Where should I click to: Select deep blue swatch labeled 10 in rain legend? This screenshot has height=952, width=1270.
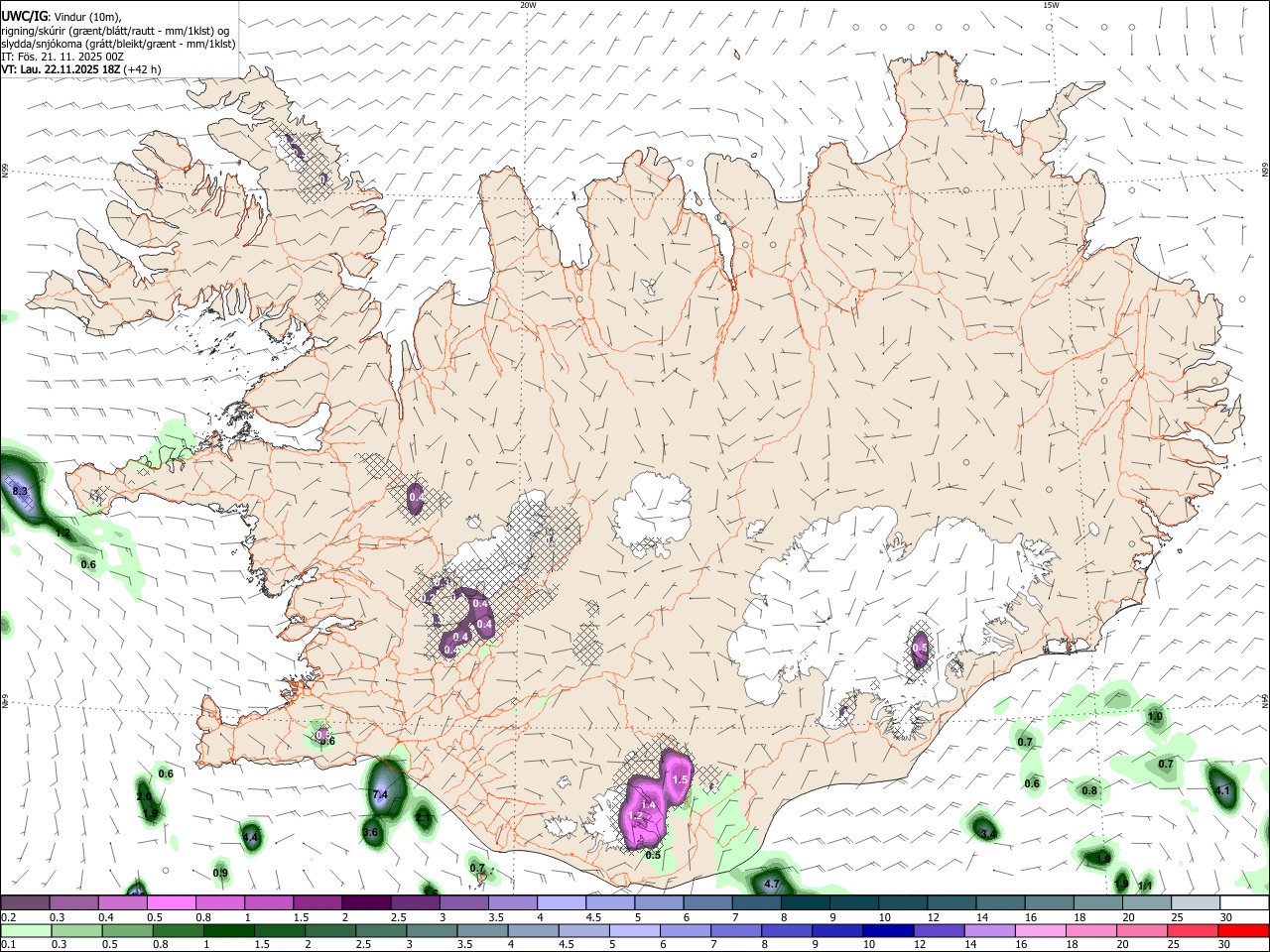(888, 930)
